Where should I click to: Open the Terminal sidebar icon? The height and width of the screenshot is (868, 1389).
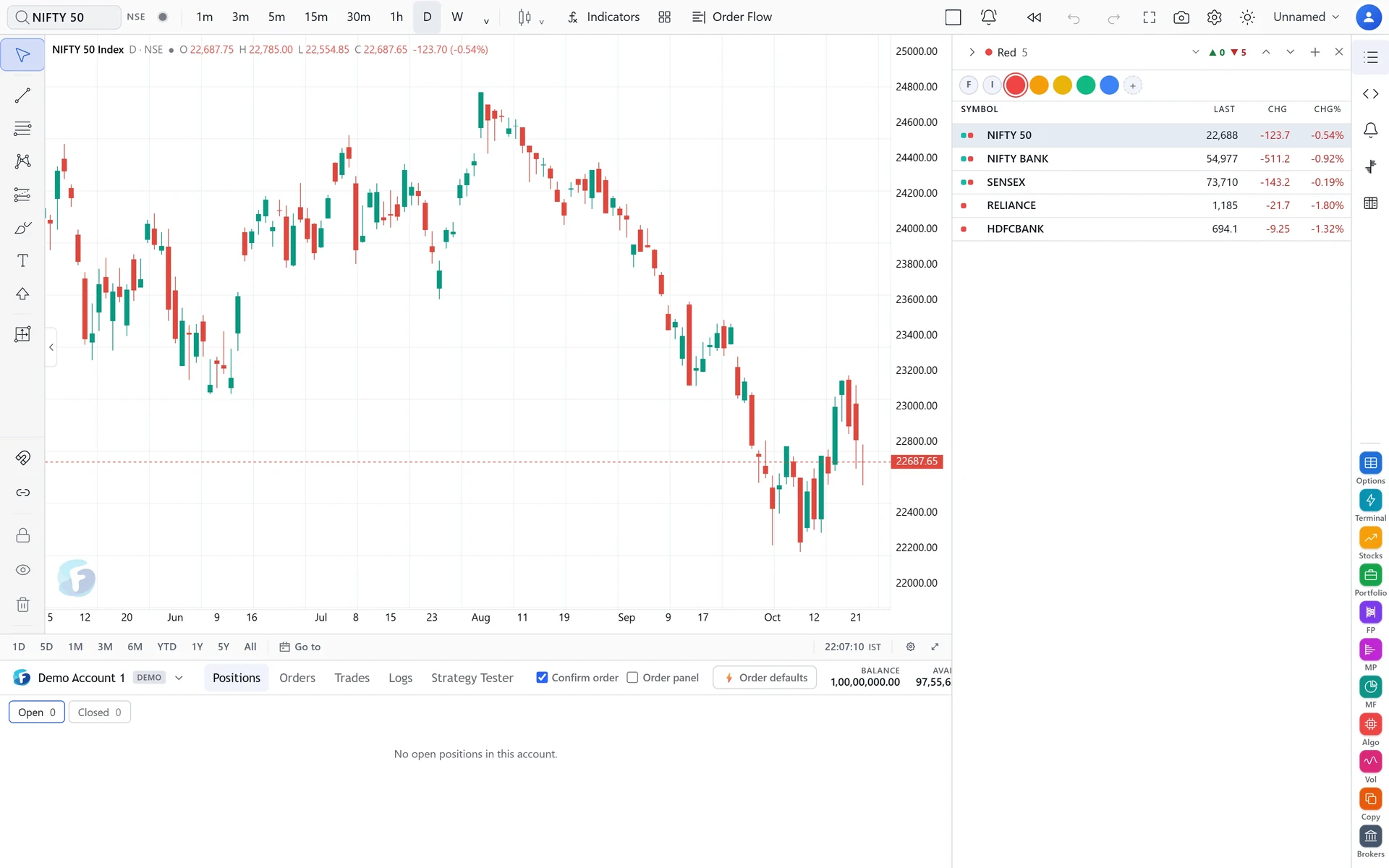tap(1370, 501)
